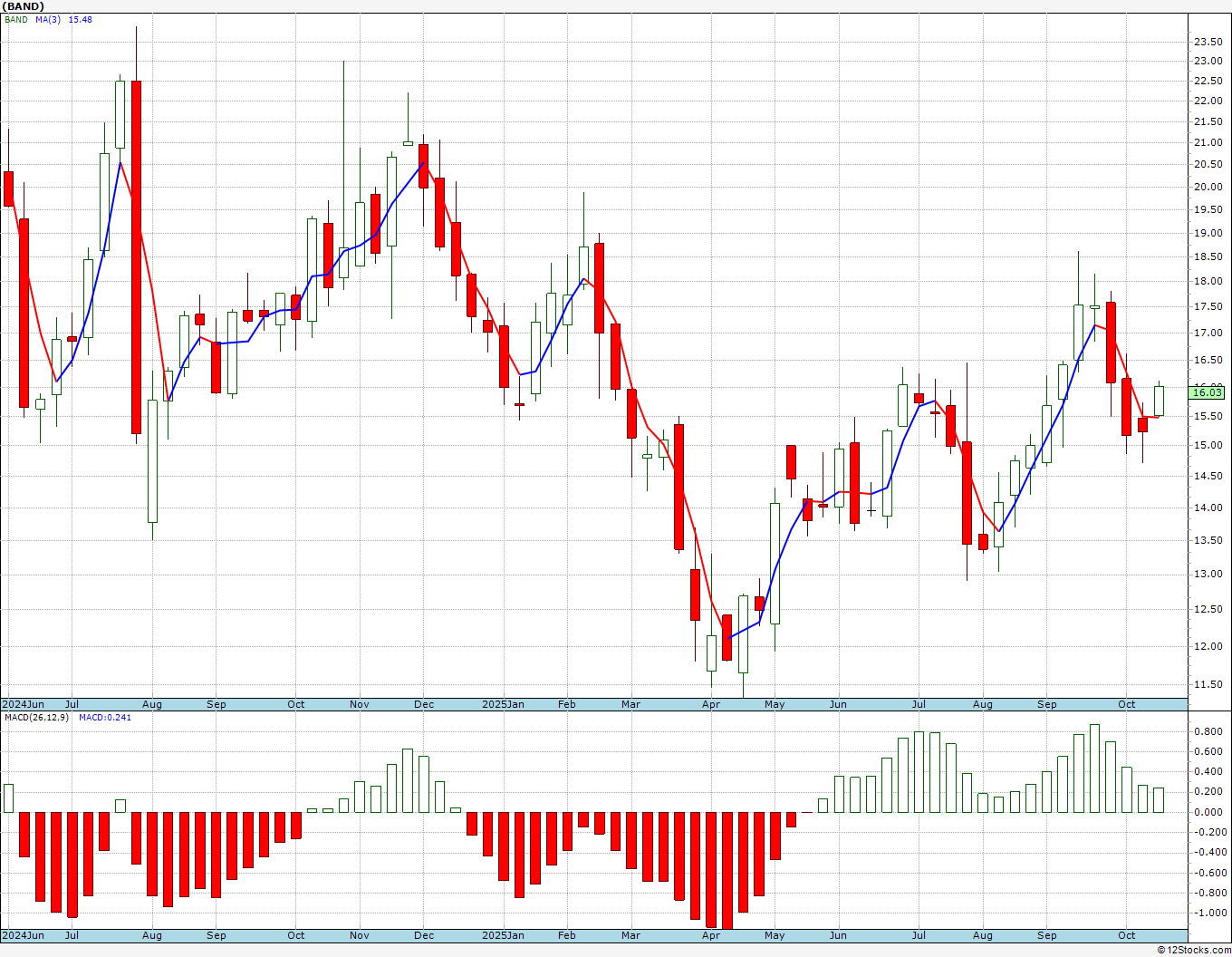
Task: Click the 0.000 MACD axis label
Action: [x=1208, y=812]
